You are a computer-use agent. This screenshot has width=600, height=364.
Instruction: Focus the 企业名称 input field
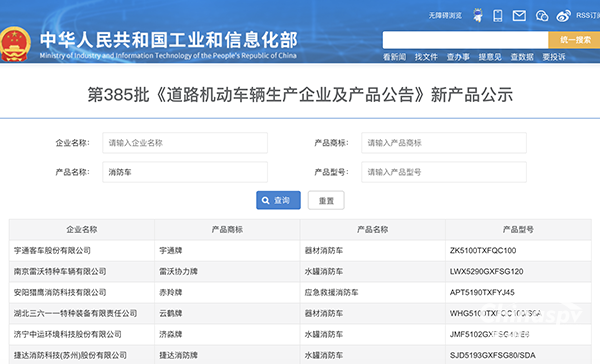tap(185, 143)
